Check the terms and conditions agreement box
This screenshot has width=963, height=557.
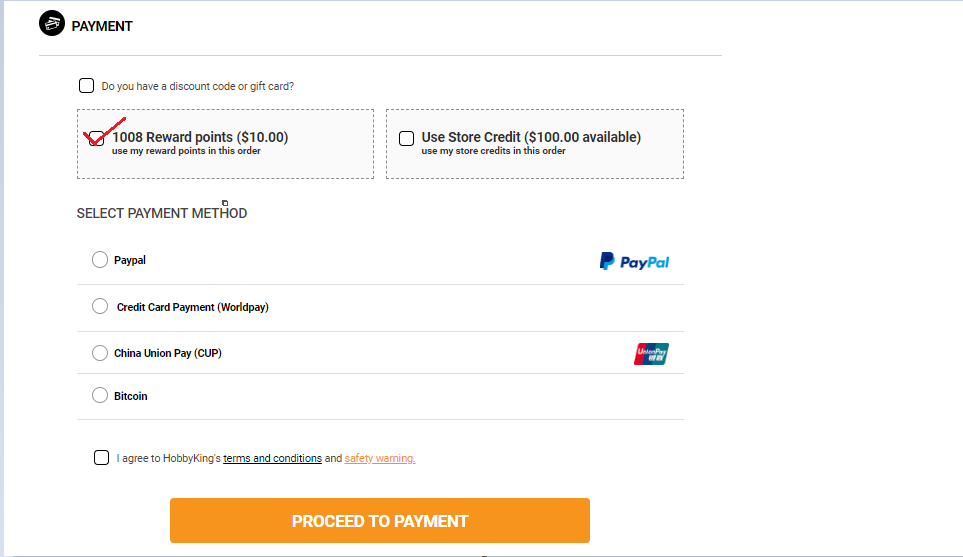point(101,458)
